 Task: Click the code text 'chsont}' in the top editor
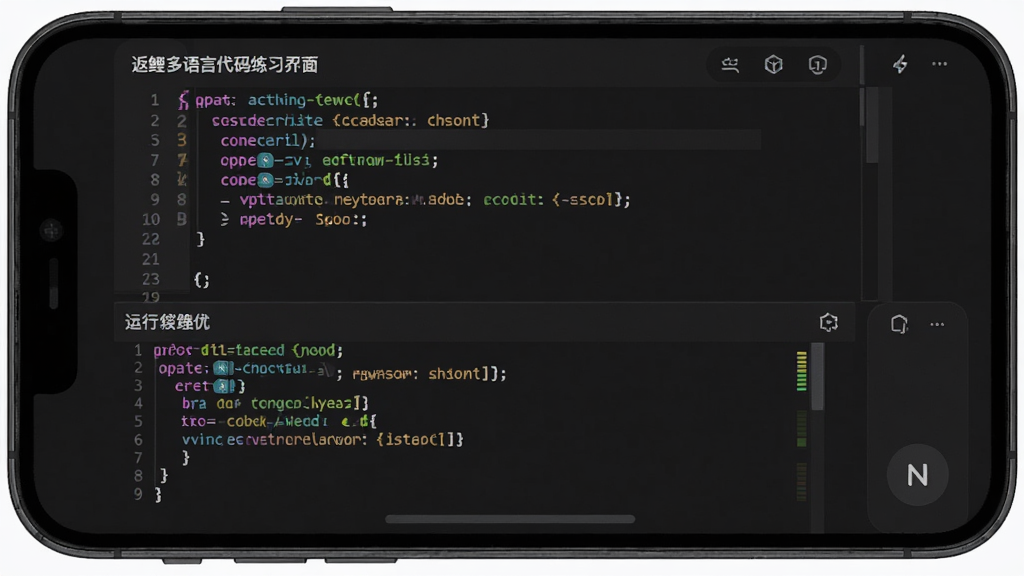tap(458, 120)
